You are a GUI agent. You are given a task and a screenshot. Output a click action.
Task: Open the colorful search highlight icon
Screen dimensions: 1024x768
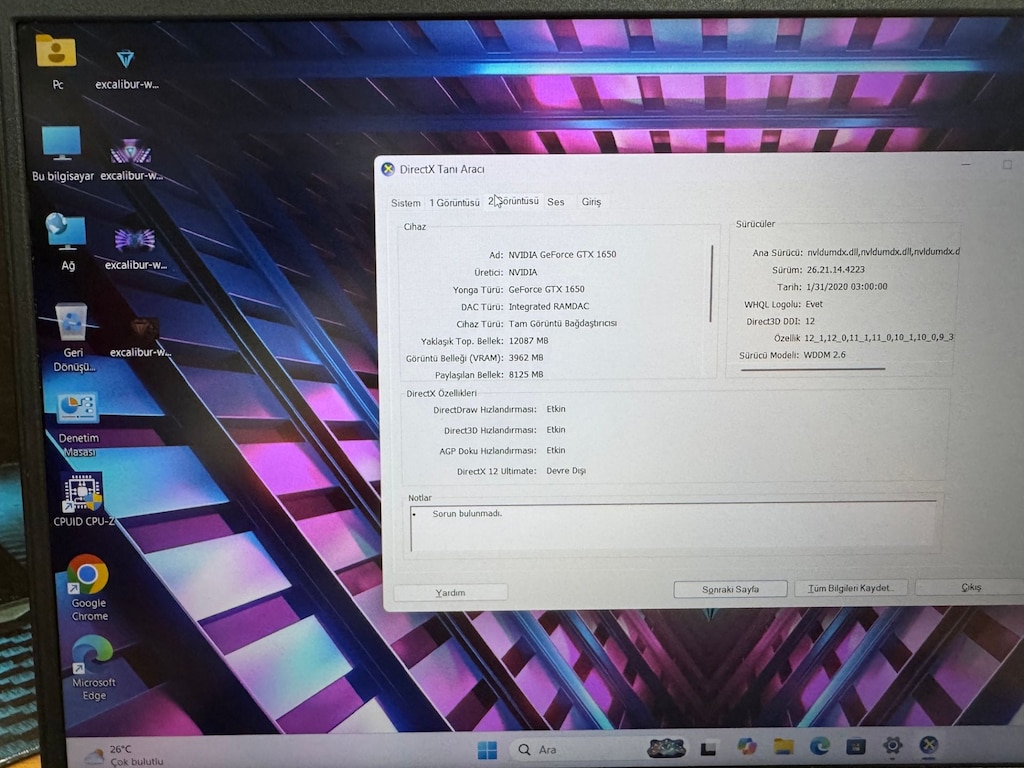[666, 748]
